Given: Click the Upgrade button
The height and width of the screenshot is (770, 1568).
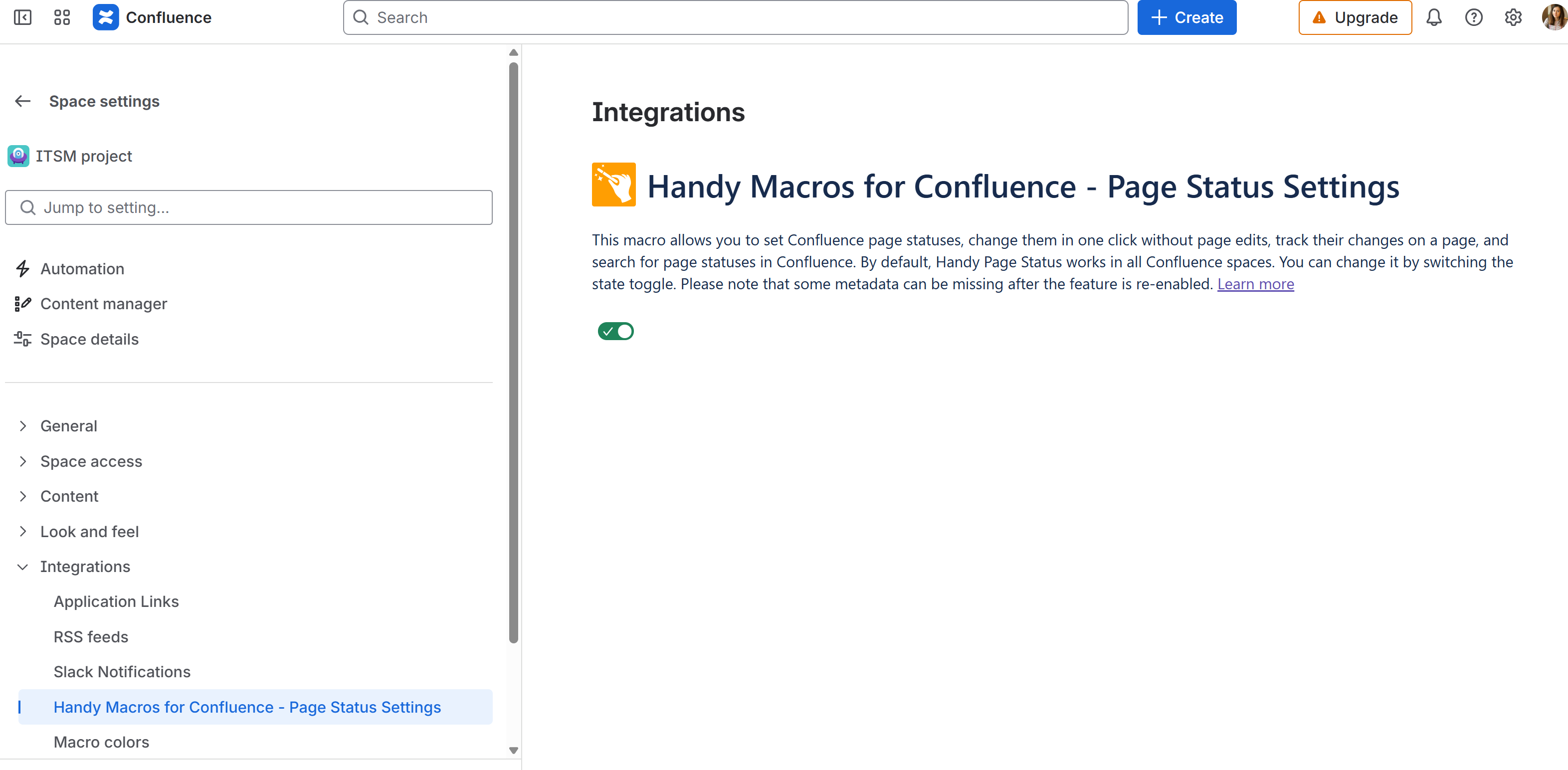Looking at the screenshot, I should click(x=1355, y=17).
